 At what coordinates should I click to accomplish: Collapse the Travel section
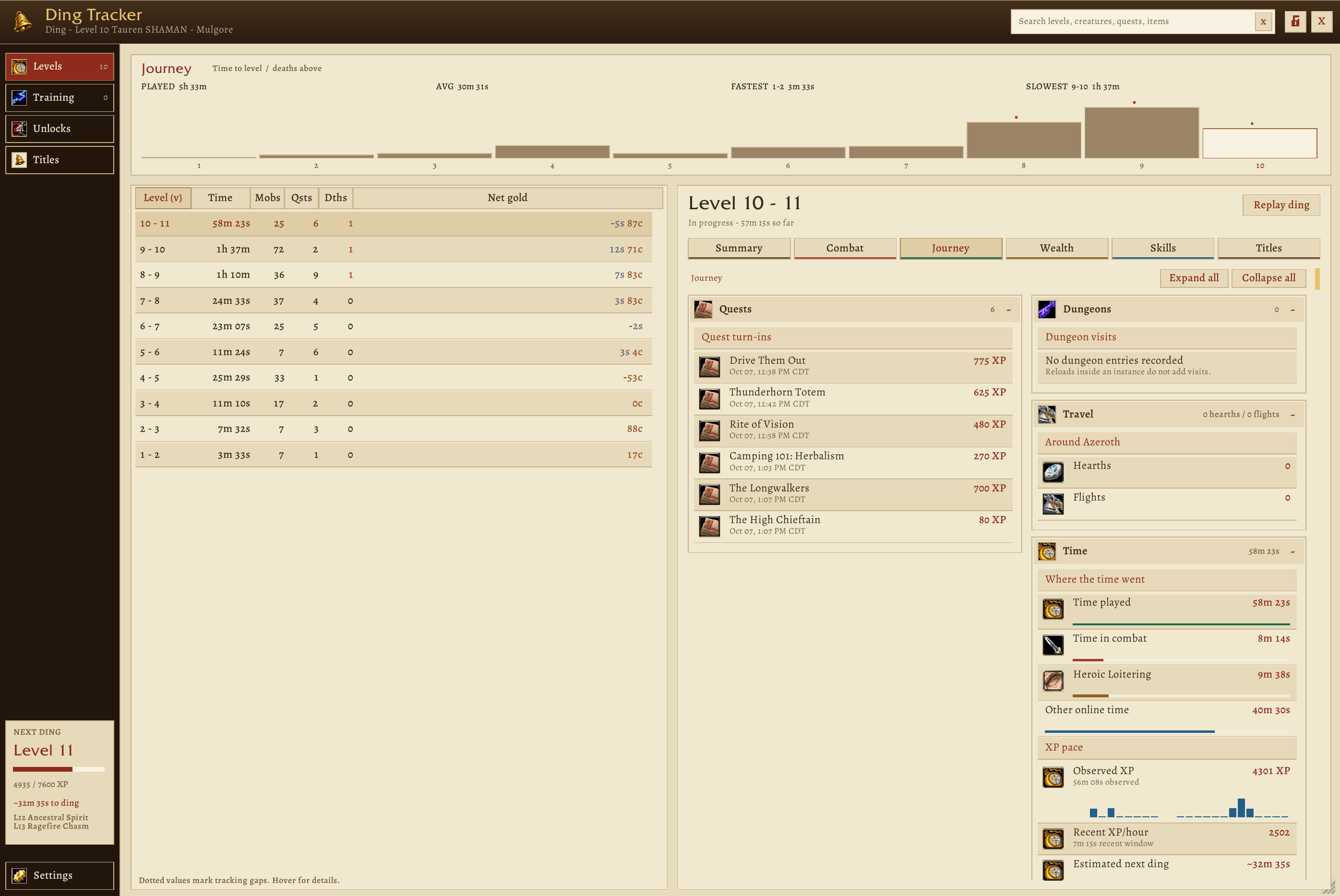1292,415
